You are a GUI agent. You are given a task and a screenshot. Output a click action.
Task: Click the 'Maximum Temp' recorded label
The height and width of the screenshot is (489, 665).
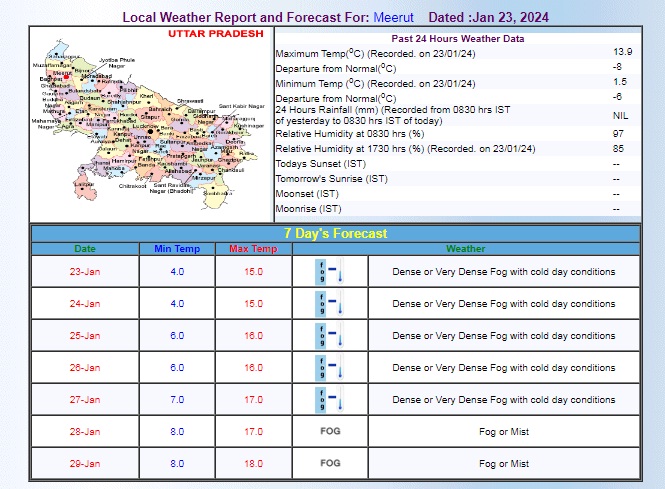pyautogui.click(x=375, y=53)
